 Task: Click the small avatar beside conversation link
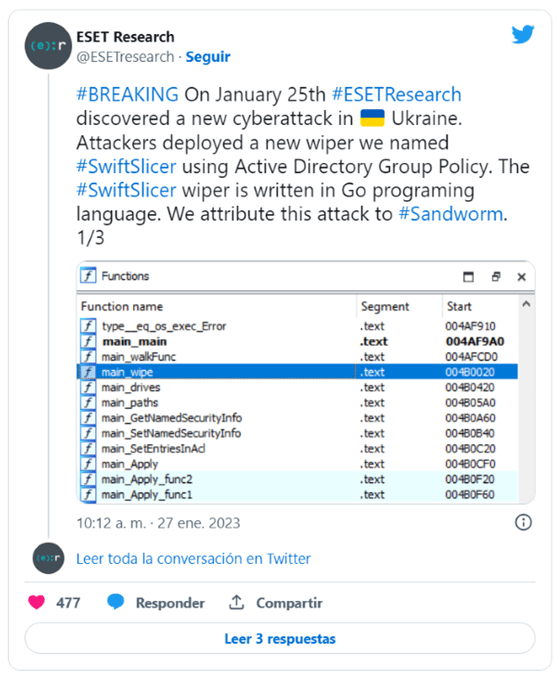(x=48, y=558)
